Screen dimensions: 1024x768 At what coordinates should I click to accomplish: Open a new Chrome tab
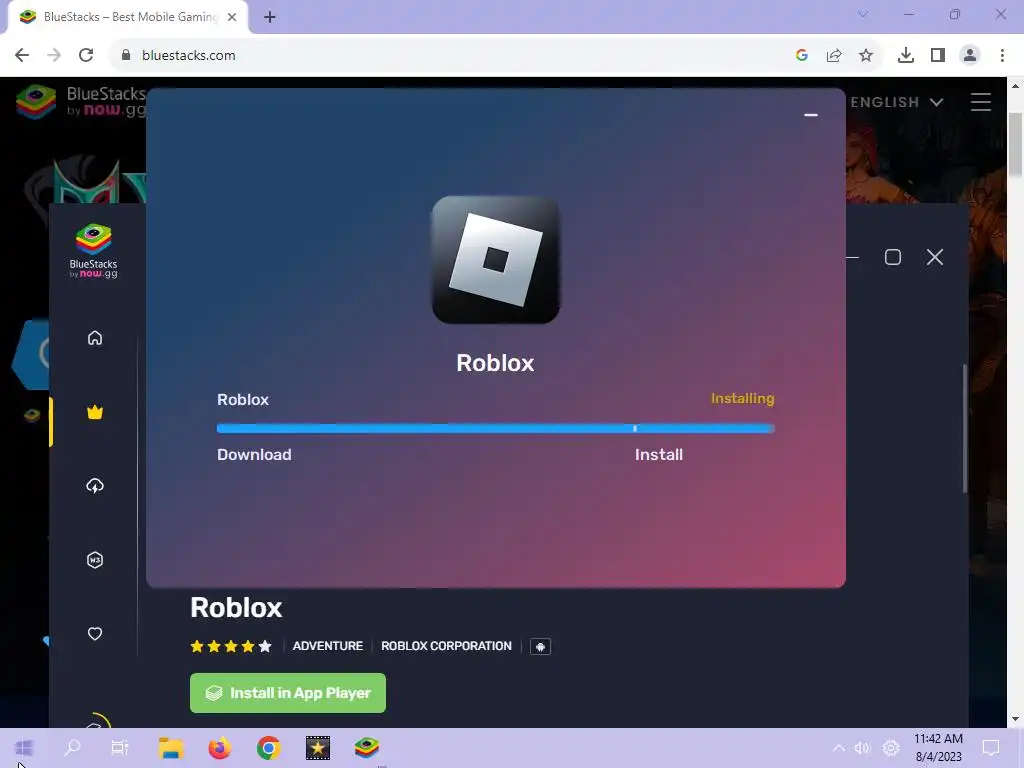pos(270,18)
